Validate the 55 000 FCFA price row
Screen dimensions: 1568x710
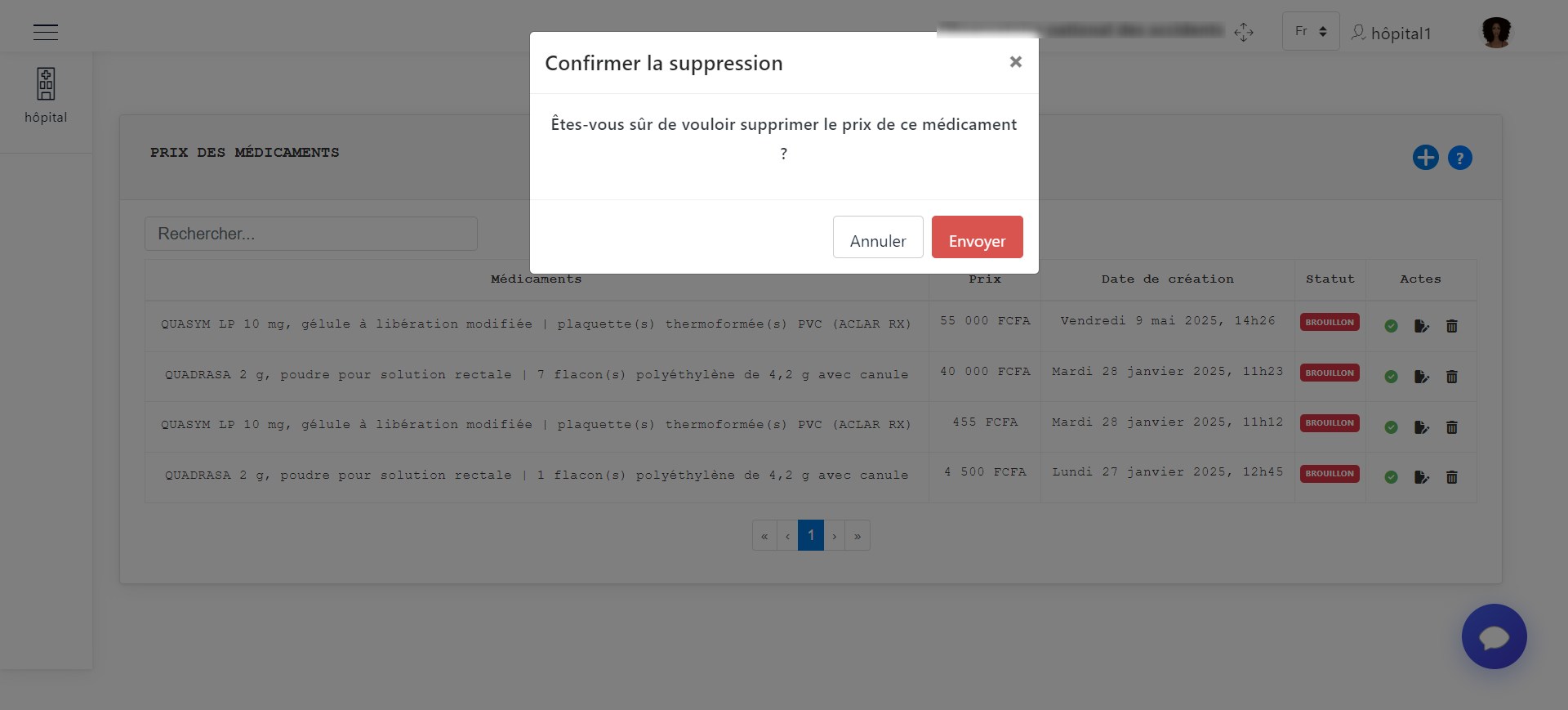click(x=1392, y=326)
